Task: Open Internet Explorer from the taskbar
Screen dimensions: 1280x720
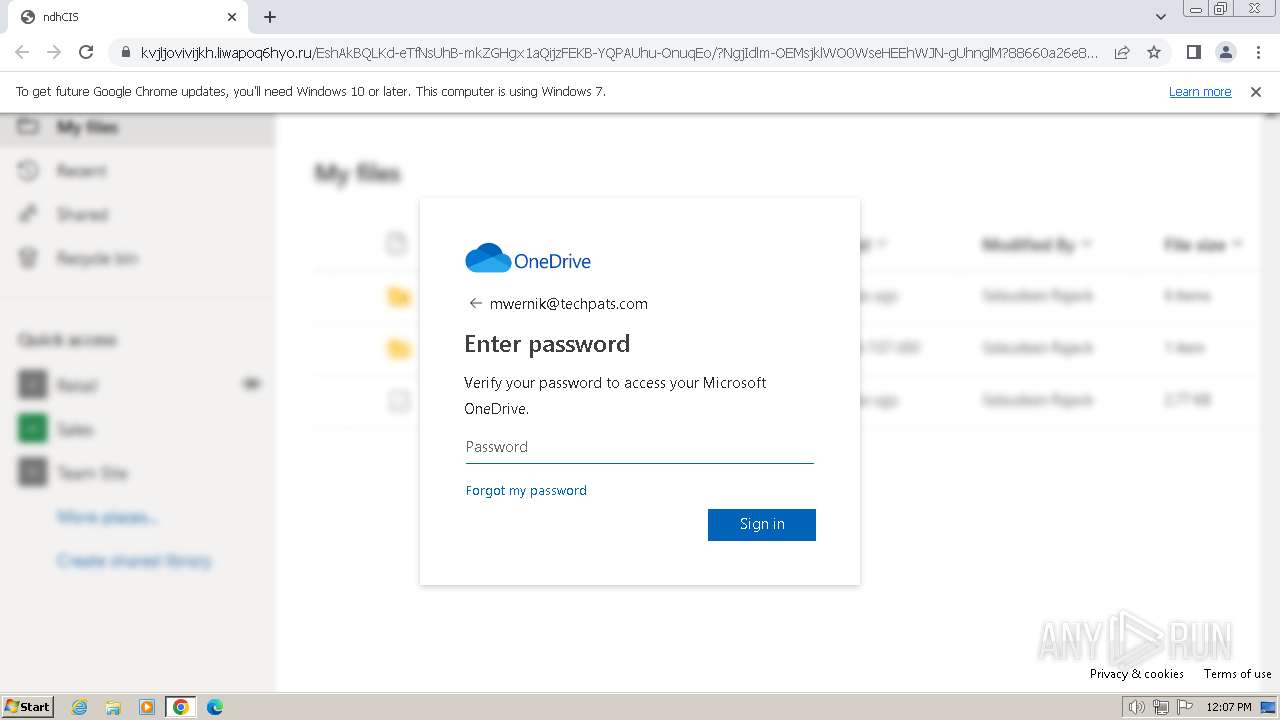Action: click(80, 707)
